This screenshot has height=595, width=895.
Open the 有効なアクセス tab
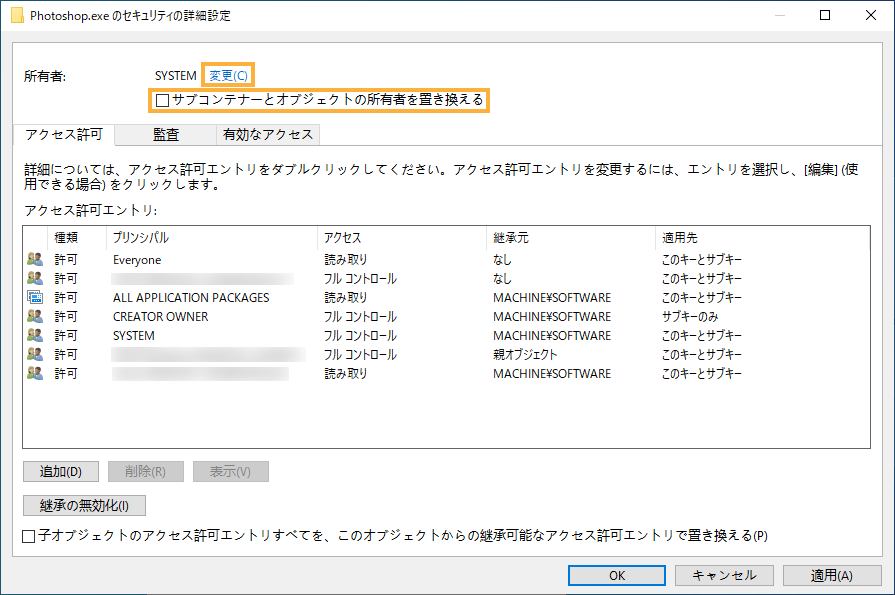pos(268,135)
